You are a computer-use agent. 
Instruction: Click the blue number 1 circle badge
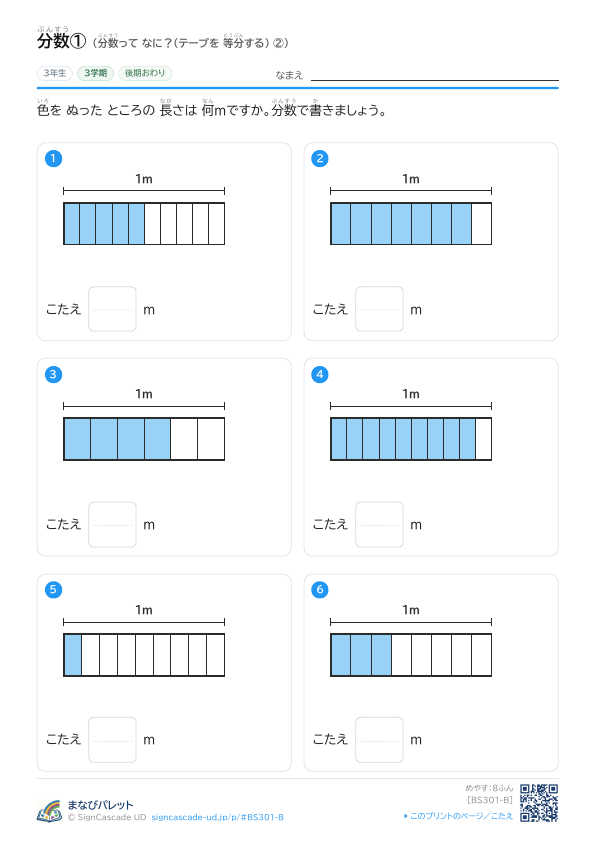[x=53, y=159]
